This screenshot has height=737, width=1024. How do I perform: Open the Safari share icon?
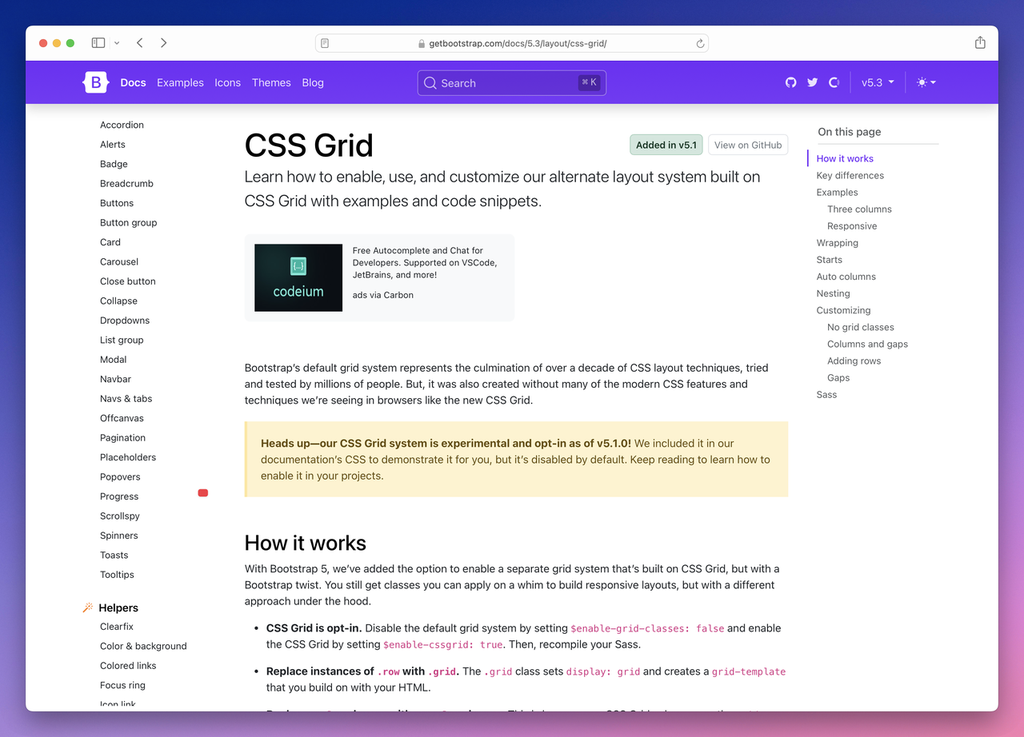click(980, 43)
